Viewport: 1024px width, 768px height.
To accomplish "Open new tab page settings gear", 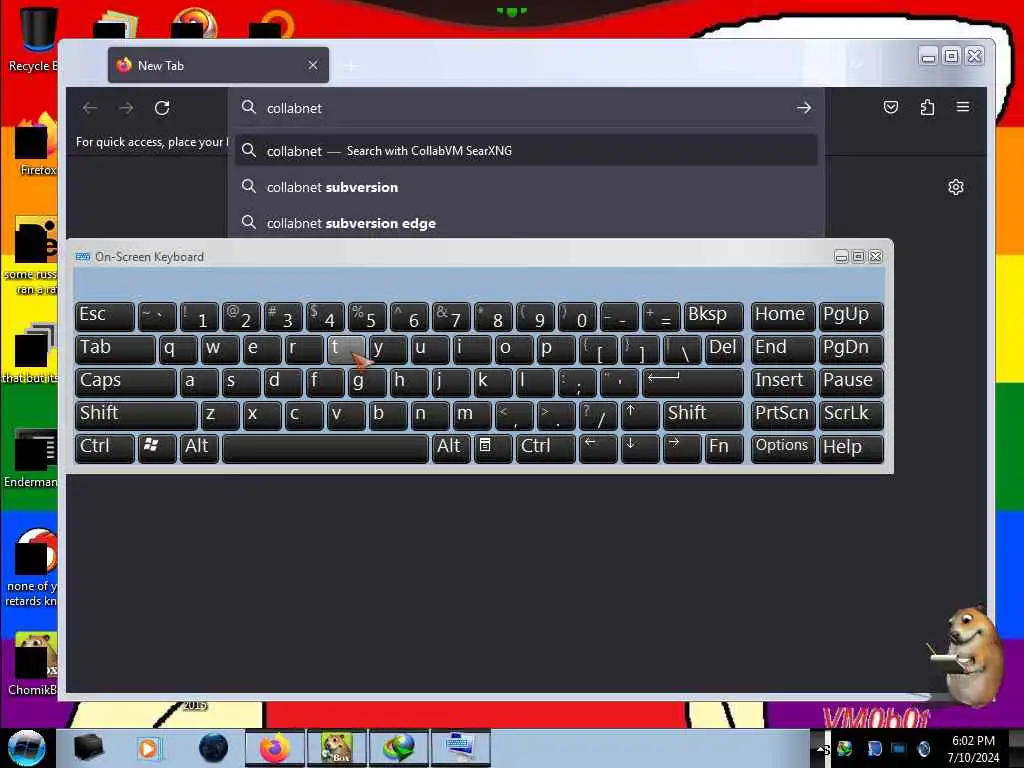I will click(x=955, y=187).
